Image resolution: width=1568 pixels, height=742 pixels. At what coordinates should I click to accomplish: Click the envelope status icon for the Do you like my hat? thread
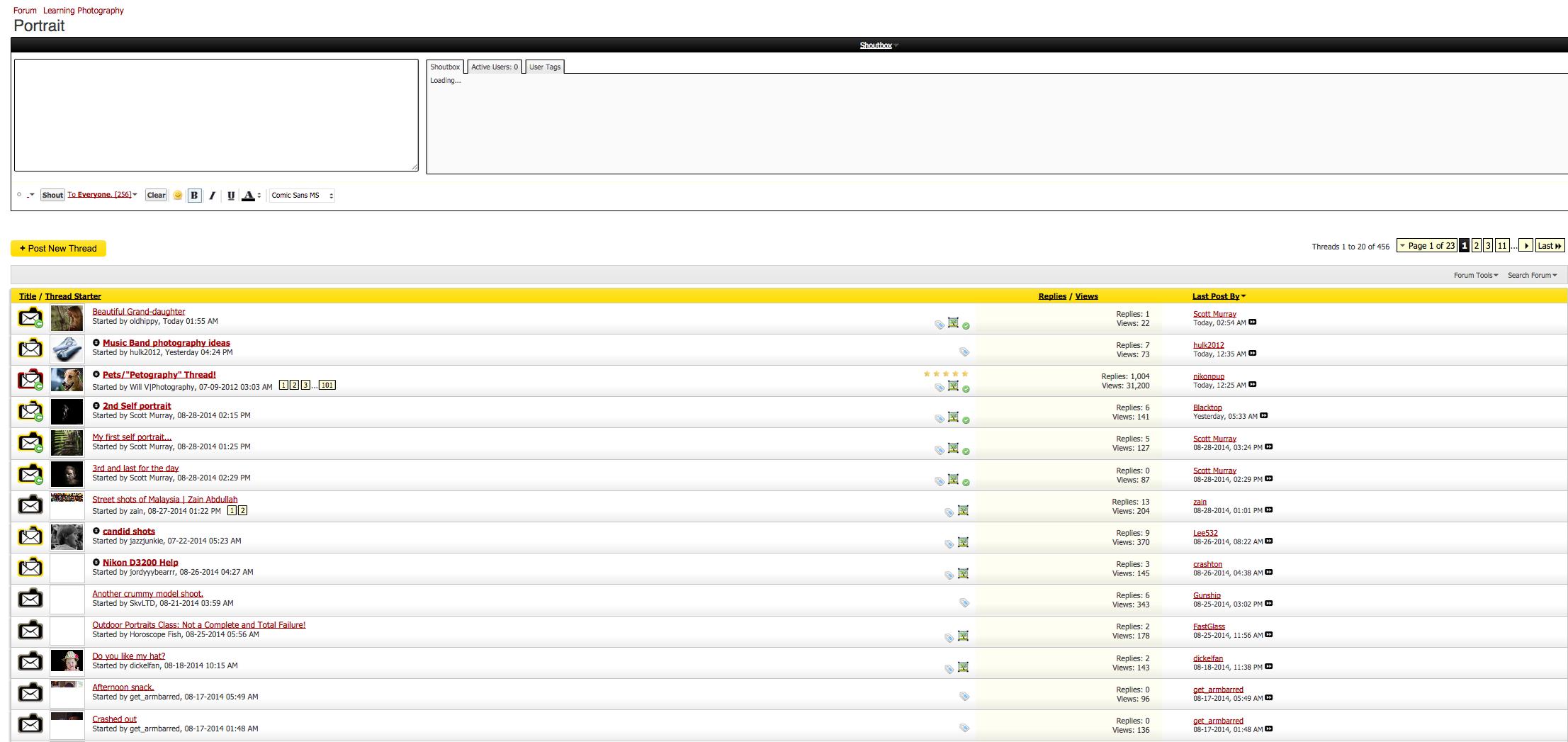30,662
